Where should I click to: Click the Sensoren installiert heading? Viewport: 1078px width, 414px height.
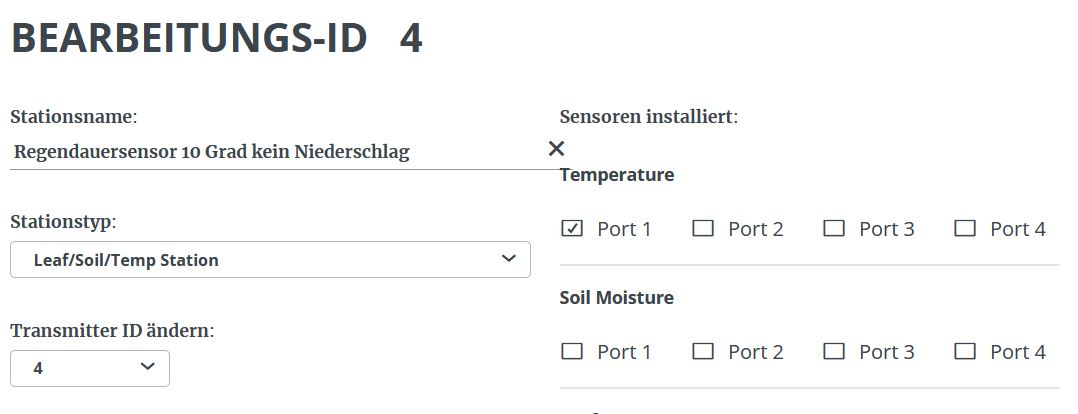(x=648, y=116)
